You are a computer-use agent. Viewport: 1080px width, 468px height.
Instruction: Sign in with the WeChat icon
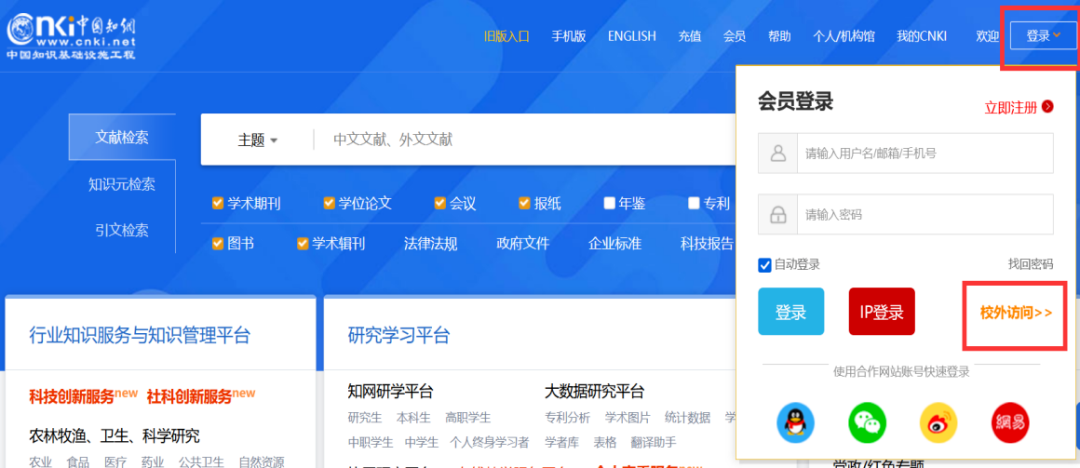867,423
